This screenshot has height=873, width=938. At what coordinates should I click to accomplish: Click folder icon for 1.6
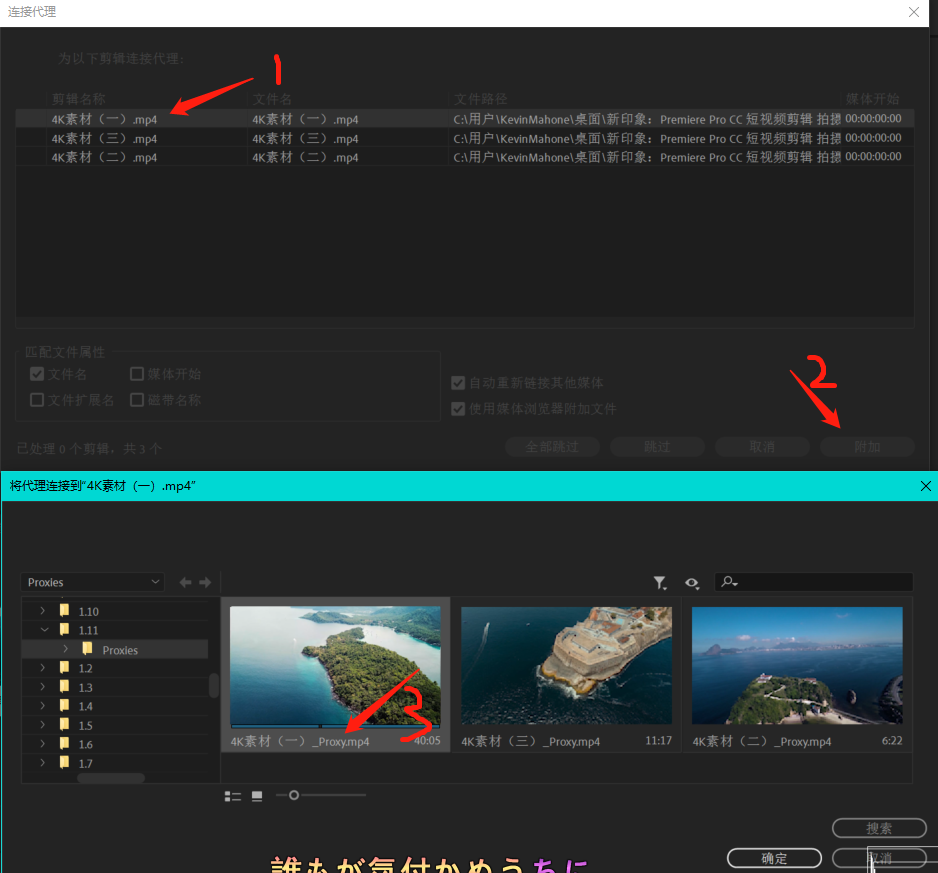click(x=65, y=743)
